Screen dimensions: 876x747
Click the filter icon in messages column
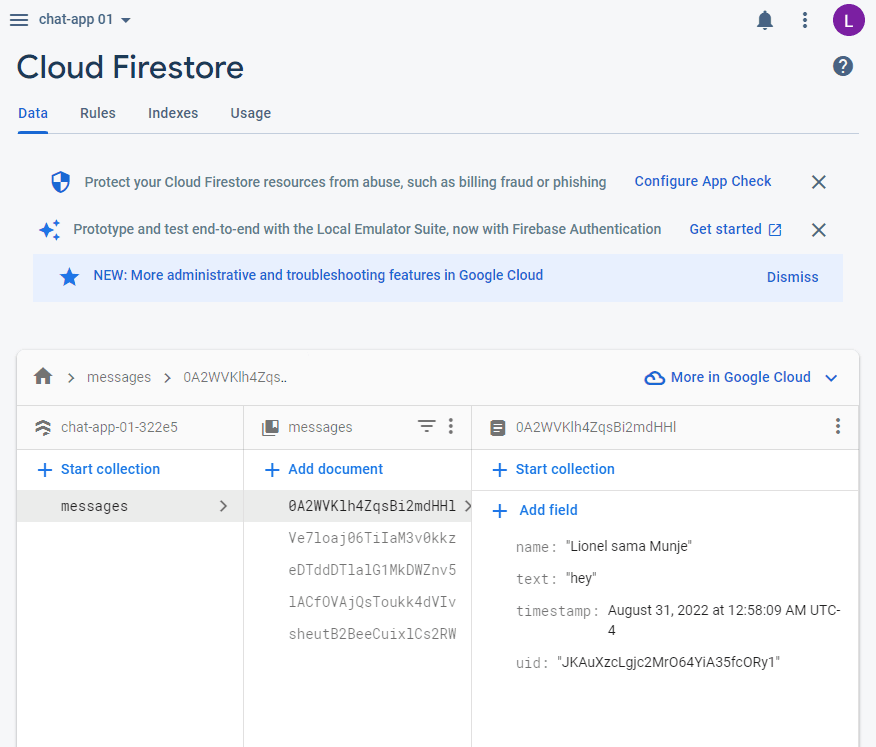(427, 427)
